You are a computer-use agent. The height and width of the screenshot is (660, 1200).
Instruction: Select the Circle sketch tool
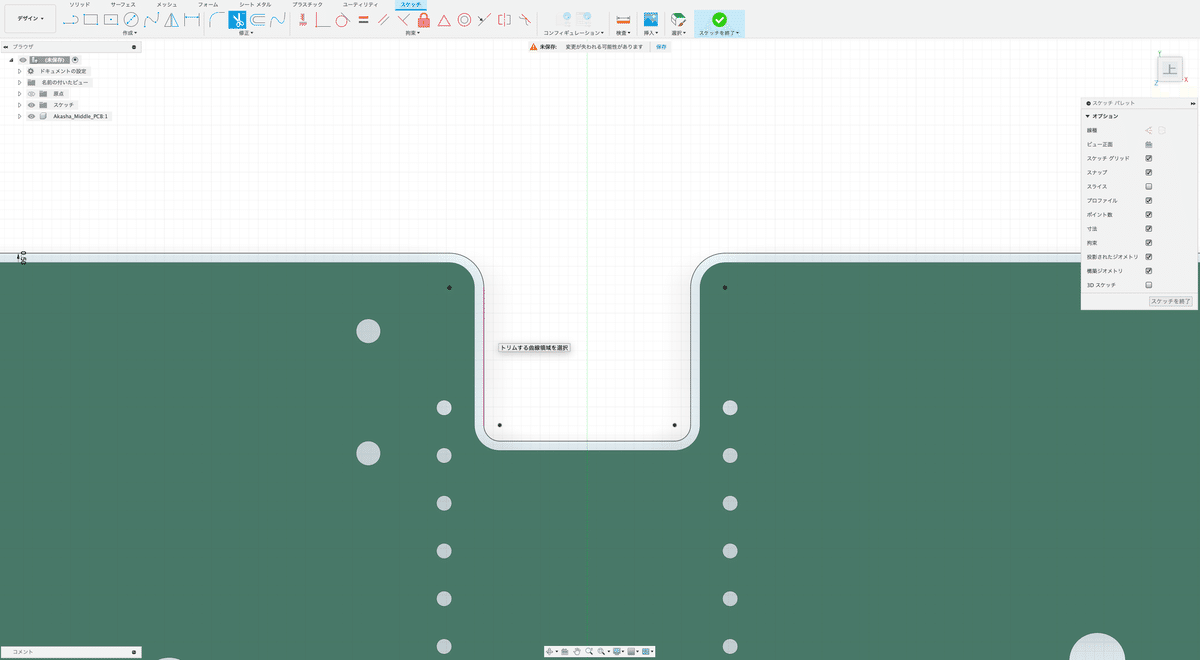tap(131, 19)
